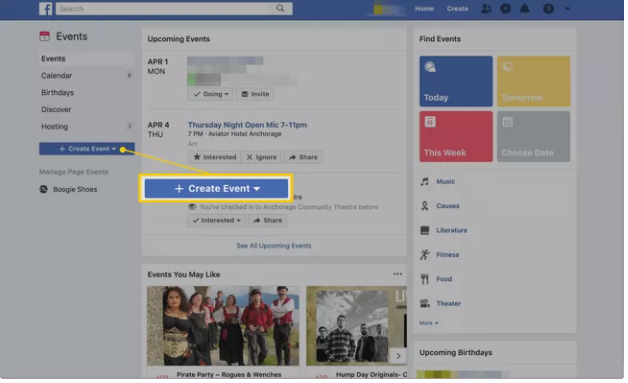
Task: Click next arrow on suggested events carousel
Action: coord(398,356)
